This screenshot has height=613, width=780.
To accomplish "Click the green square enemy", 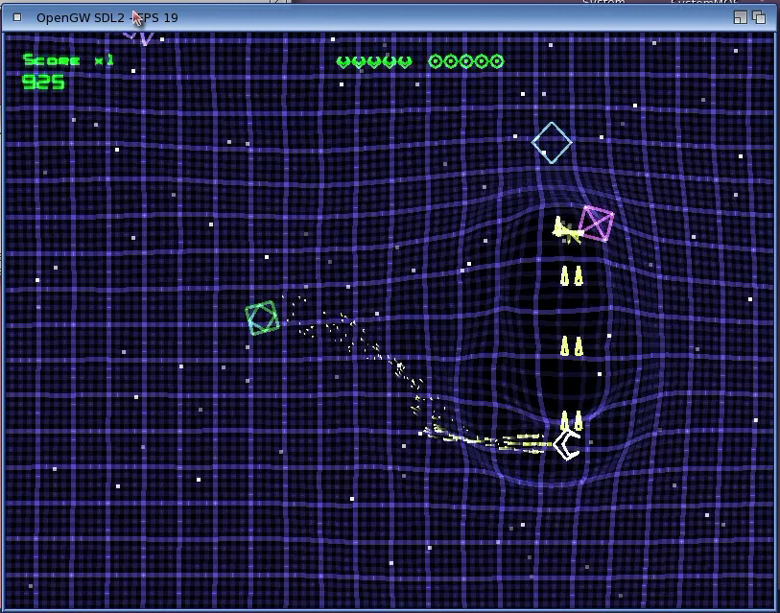I will coord(262,318).
